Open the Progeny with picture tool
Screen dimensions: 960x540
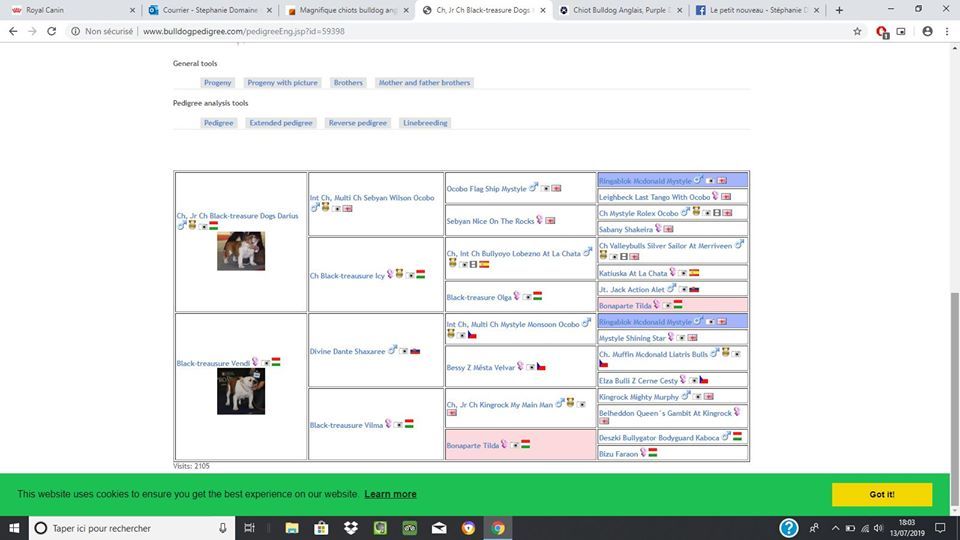coord(283,83)
